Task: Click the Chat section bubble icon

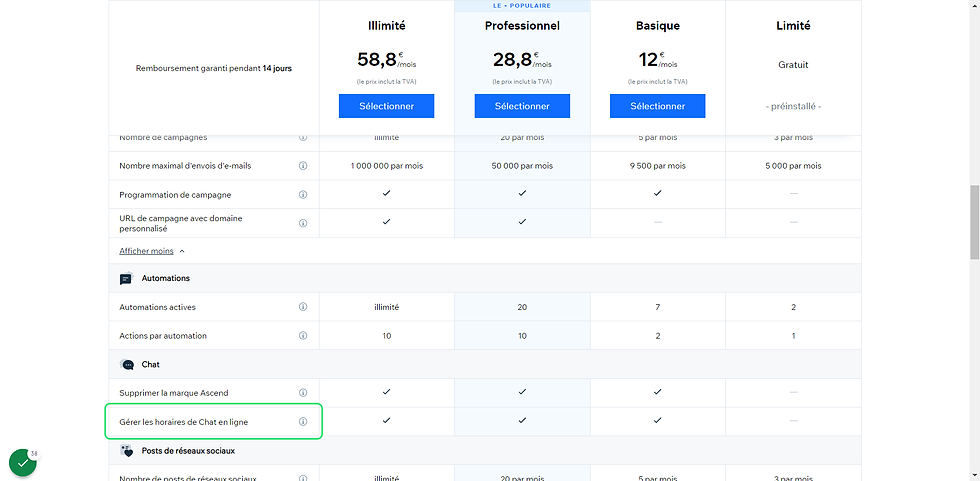Action: click(x=127, y=364)
